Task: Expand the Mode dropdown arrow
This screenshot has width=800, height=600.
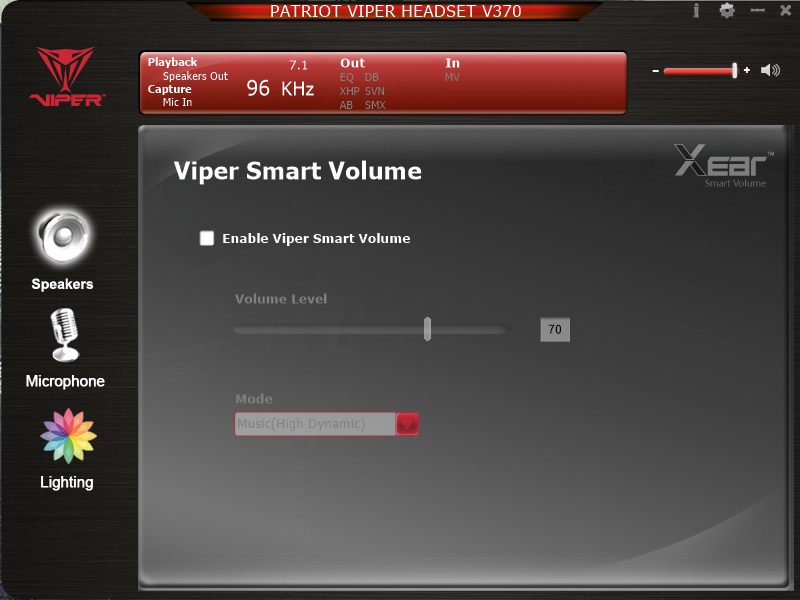Action: tap(407, 424)
